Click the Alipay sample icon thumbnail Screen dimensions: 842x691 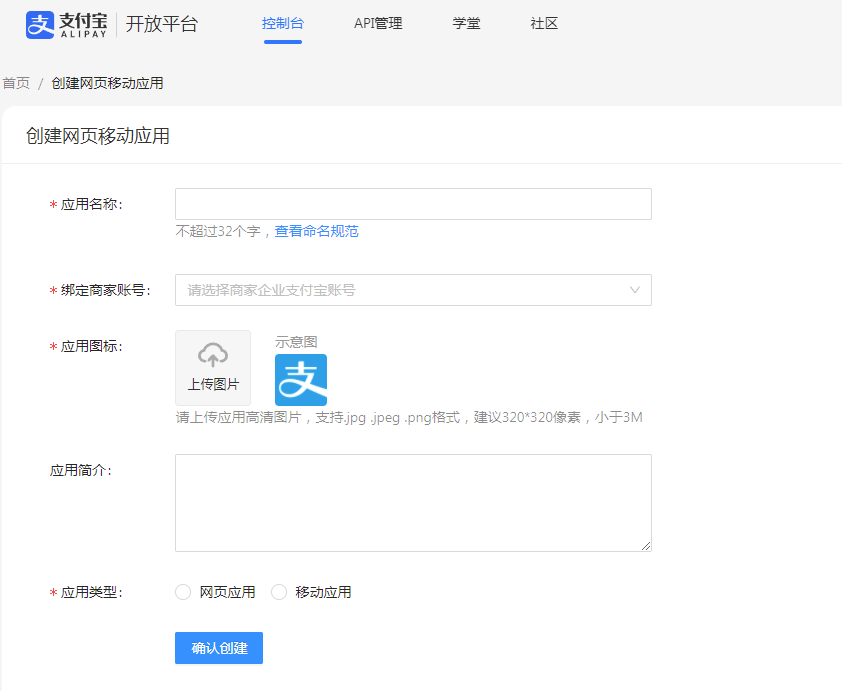[301, 380]
